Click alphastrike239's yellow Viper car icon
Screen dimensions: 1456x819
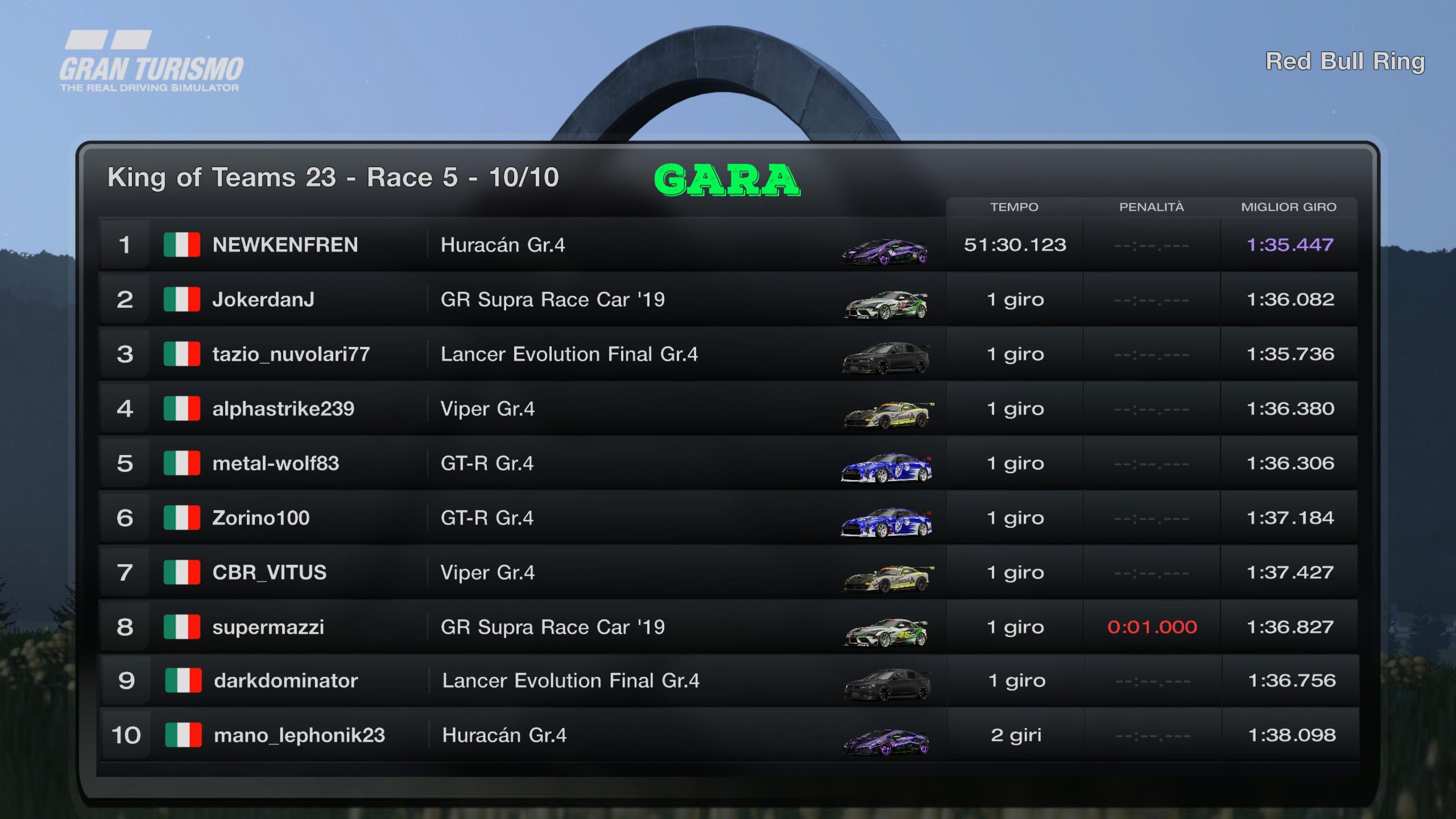(x=887, y=414)
